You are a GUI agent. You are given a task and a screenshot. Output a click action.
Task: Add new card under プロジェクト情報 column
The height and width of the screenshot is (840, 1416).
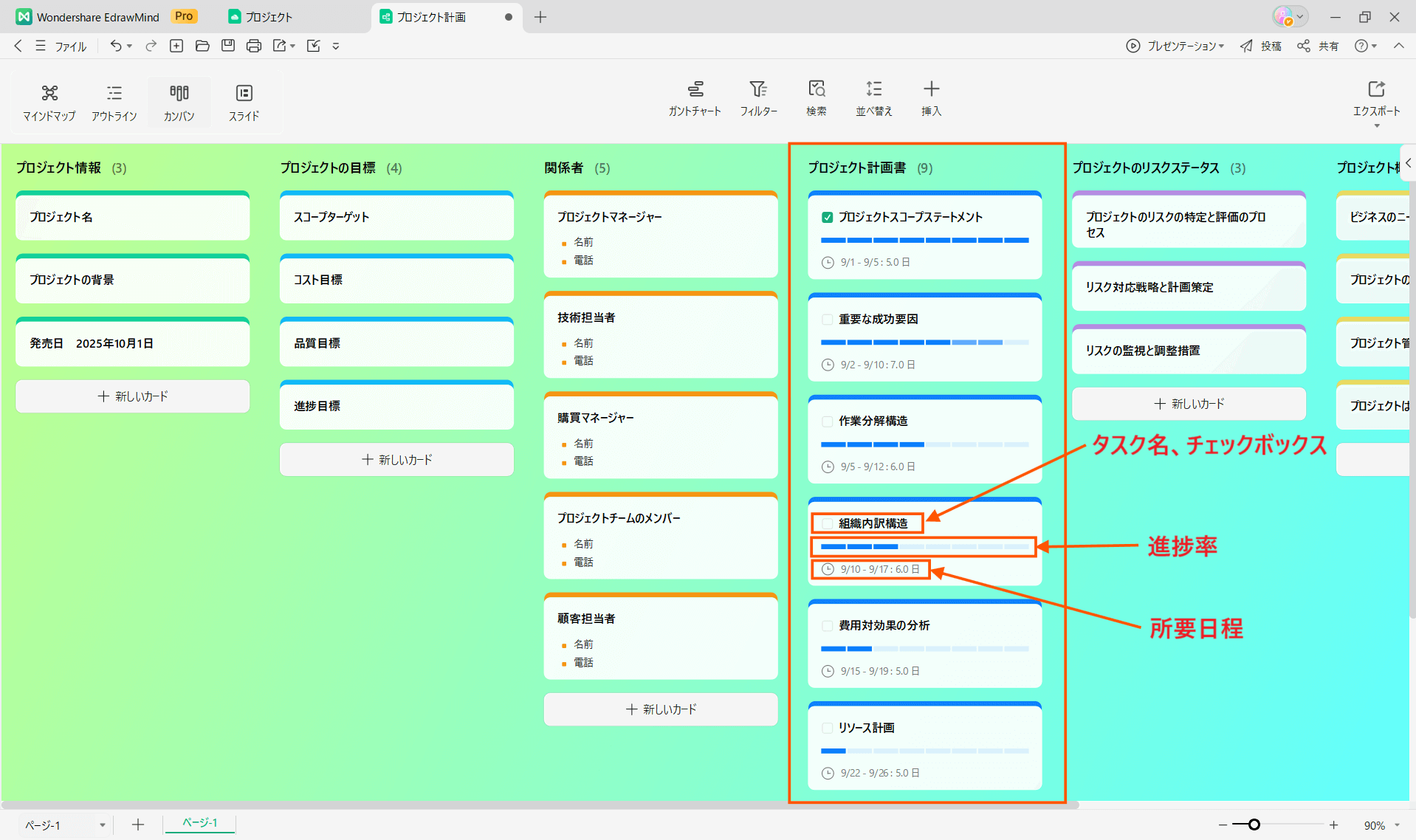[133, 396]
